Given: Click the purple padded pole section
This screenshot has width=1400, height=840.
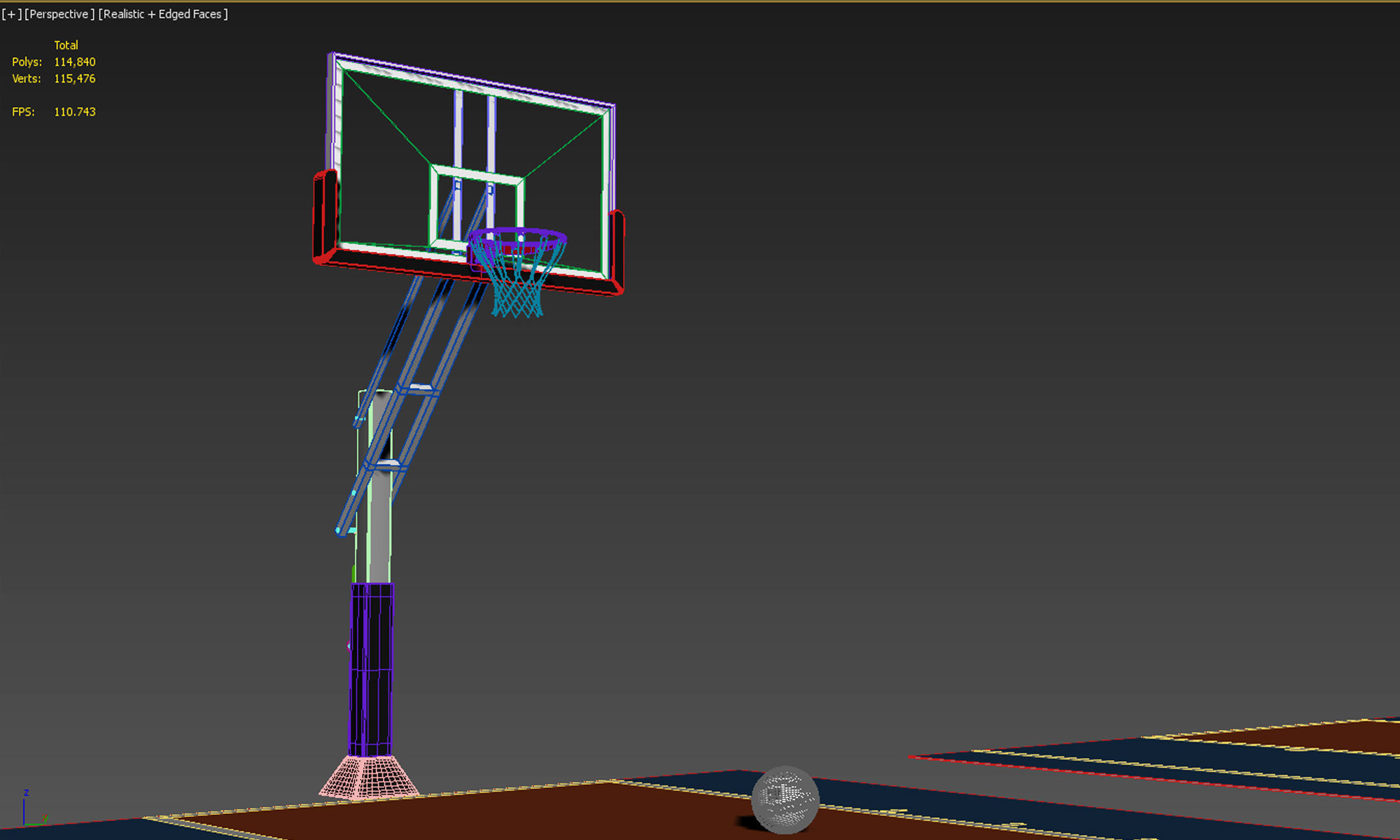Looking at the screenshot, I should coord(371,668).
